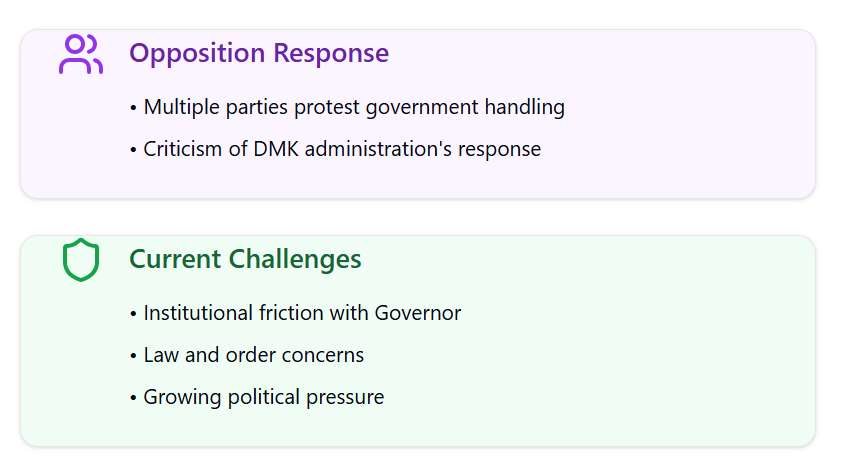The image size is (845, 473).
Task: Click 'Criticism of DMK administration's response' bullet
Action: point(336,149)
